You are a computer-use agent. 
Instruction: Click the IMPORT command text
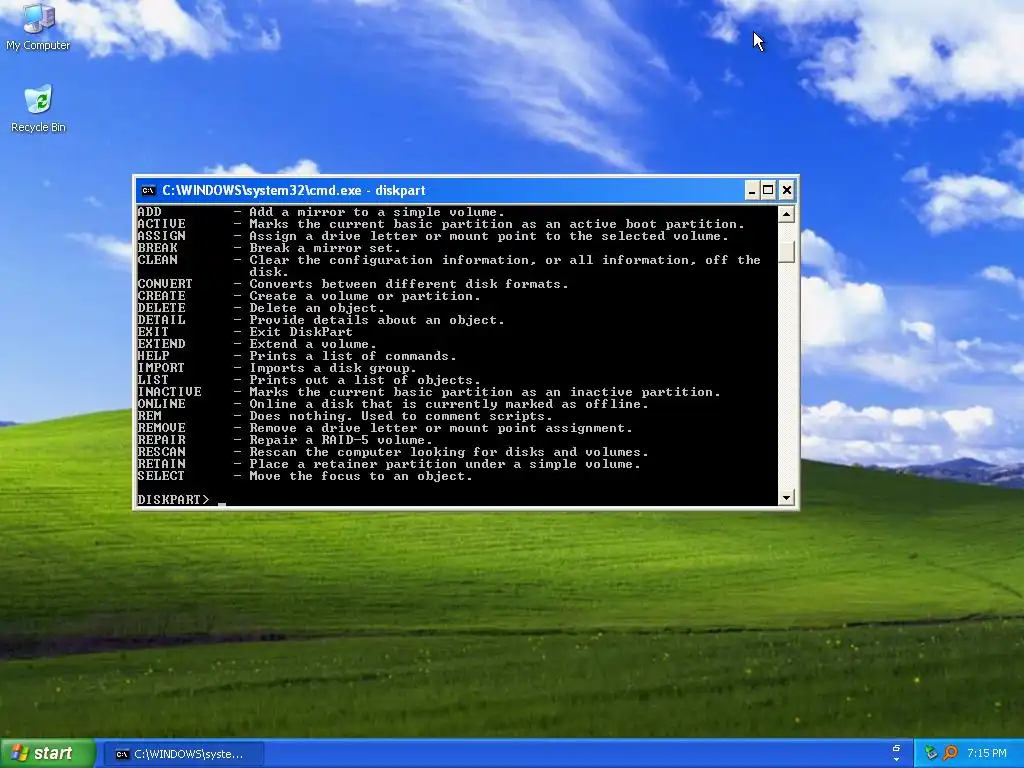coord(161,368)
